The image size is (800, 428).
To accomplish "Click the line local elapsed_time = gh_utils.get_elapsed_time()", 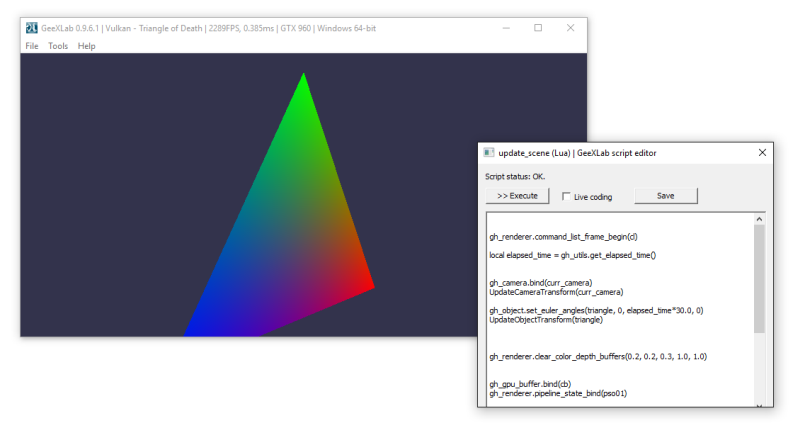I will click(572, 255).
